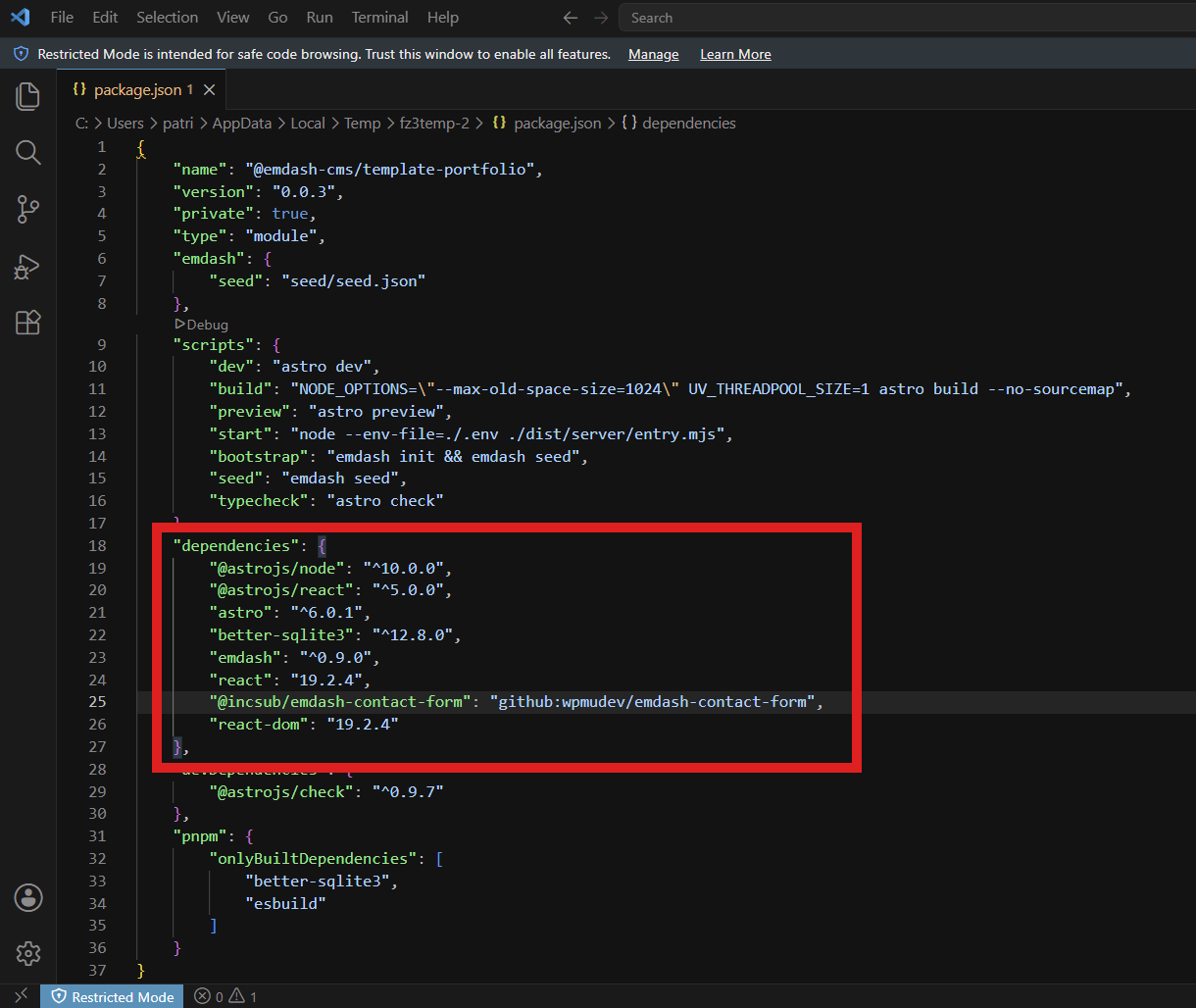This screenshot has width=1196, height=1008.
Task: Click line number 18 in the gutter
Action: (x=97, y=546)
